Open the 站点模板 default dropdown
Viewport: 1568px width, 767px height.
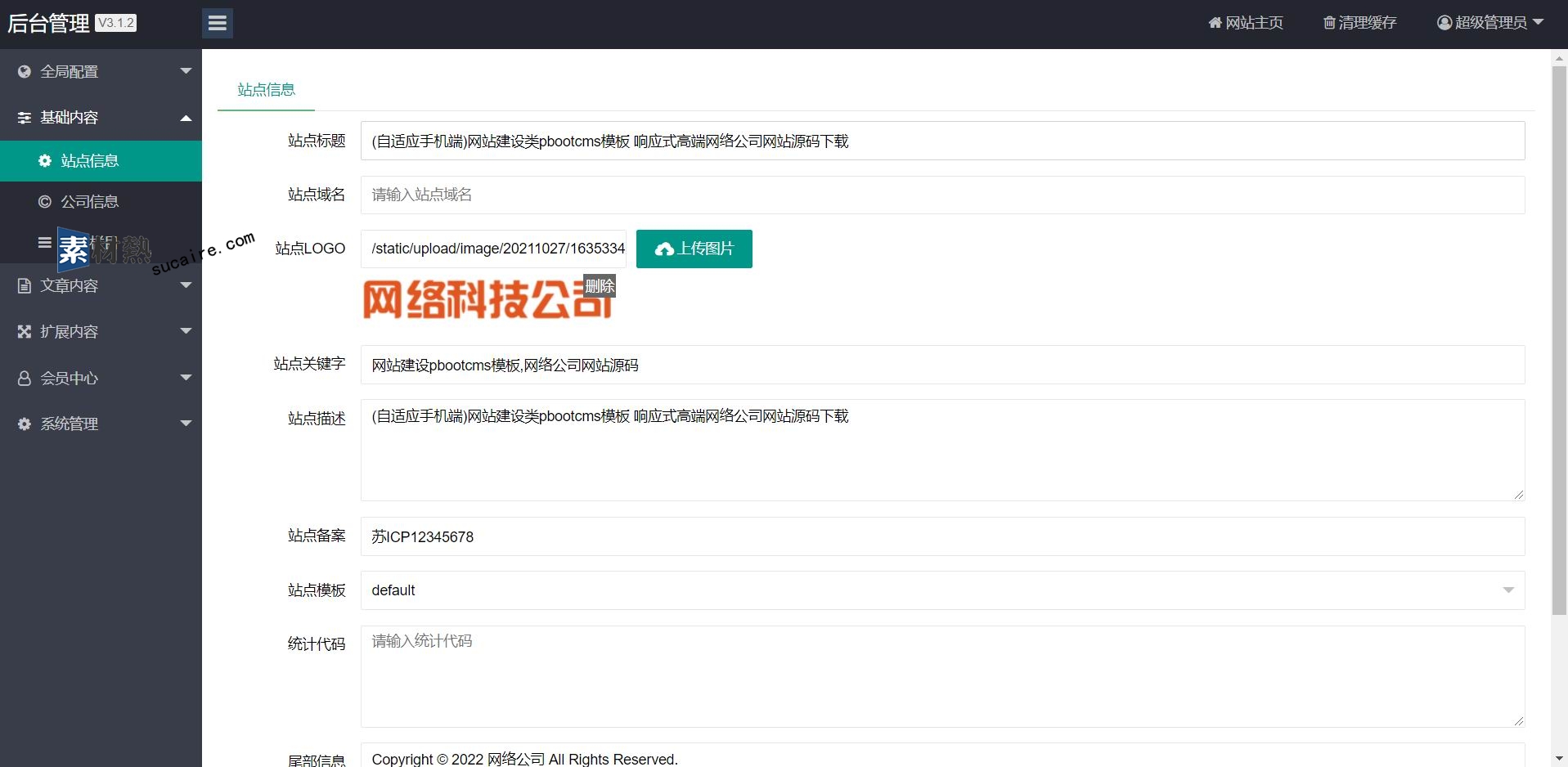pyautogui.click(x=942, y=590)
